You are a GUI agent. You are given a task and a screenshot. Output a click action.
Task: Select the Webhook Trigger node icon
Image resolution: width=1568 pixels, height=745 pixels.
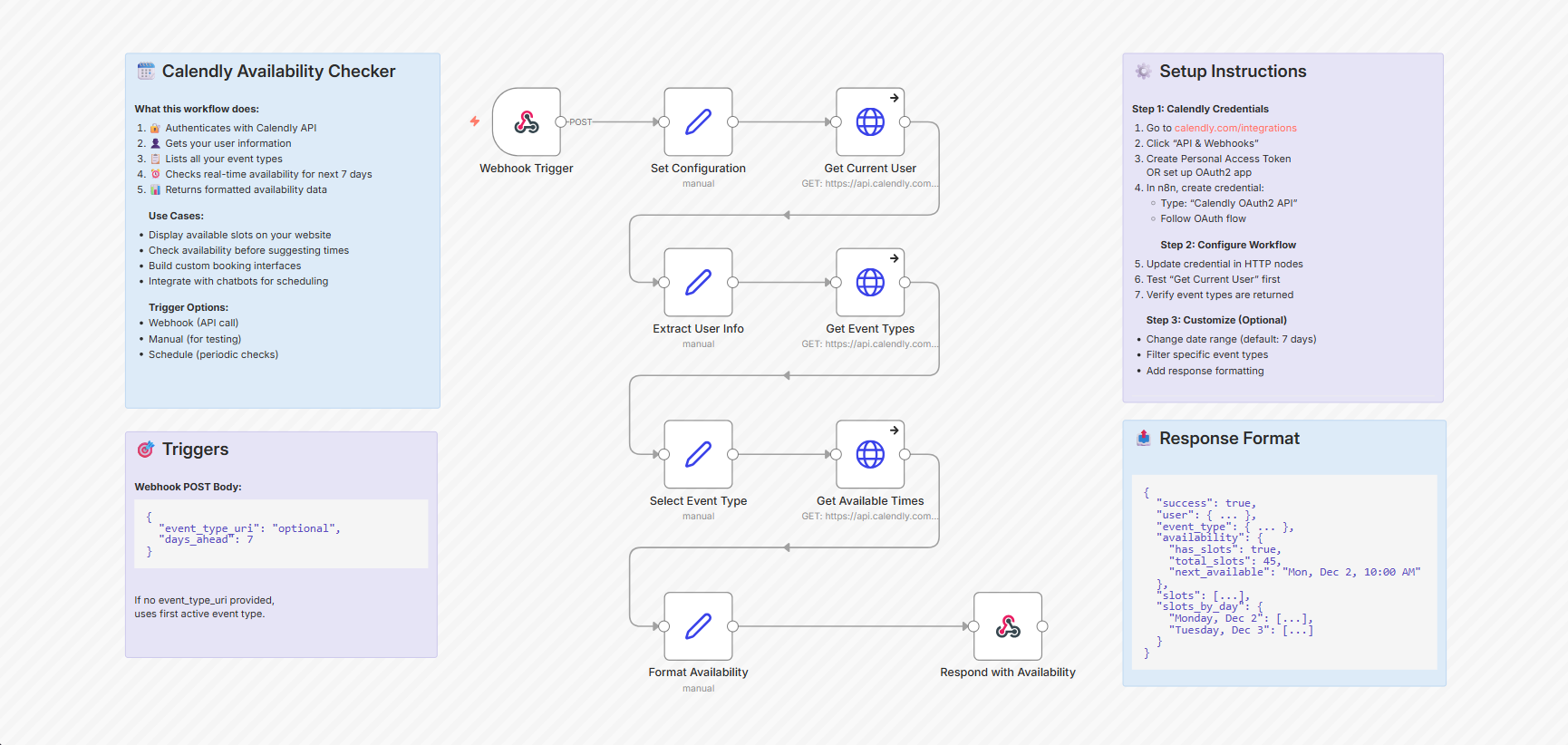527,121
